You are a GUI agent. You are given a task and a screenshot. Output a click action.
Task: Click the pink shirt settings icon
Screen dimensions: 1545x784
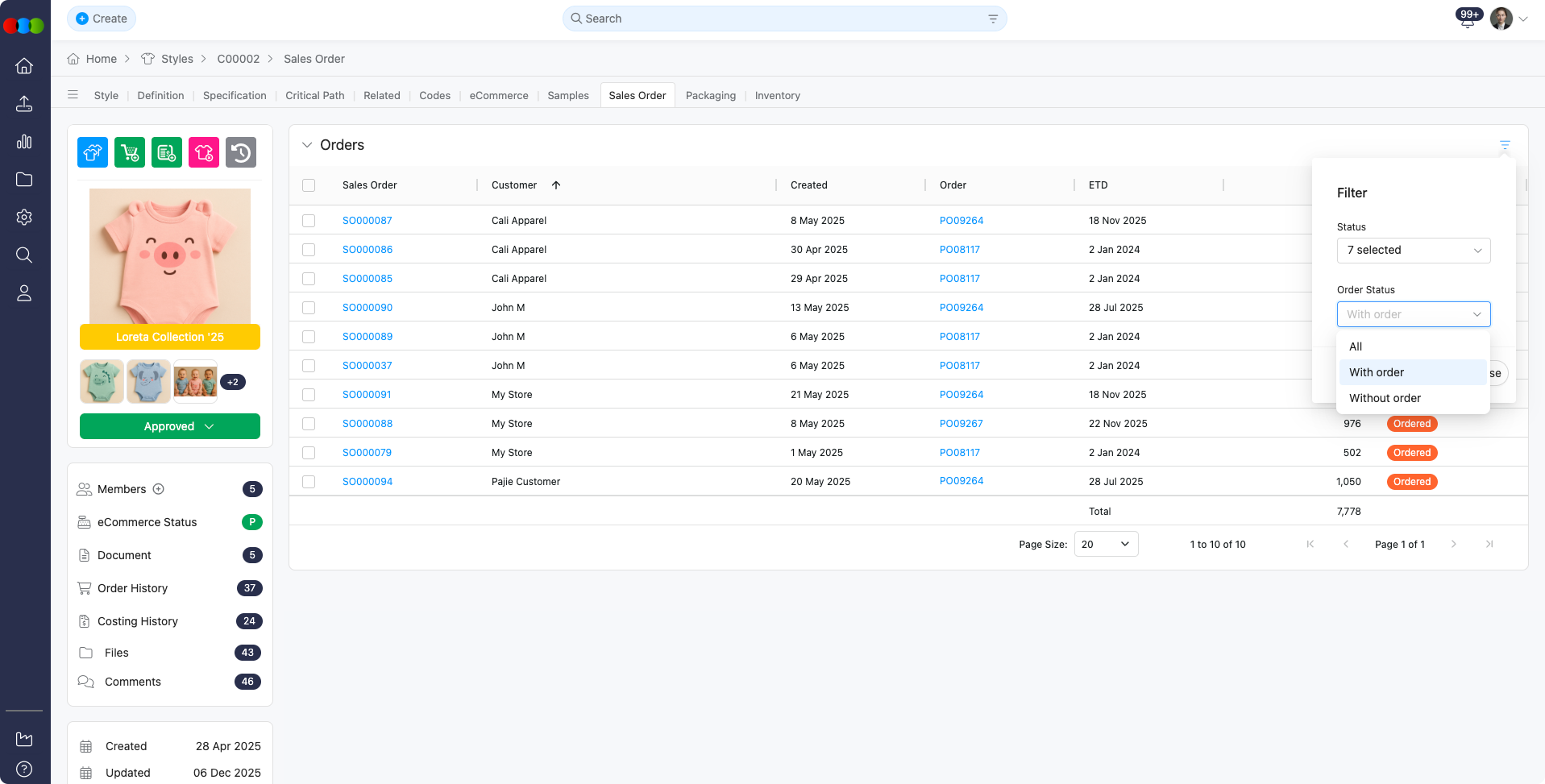click(204, 152)
